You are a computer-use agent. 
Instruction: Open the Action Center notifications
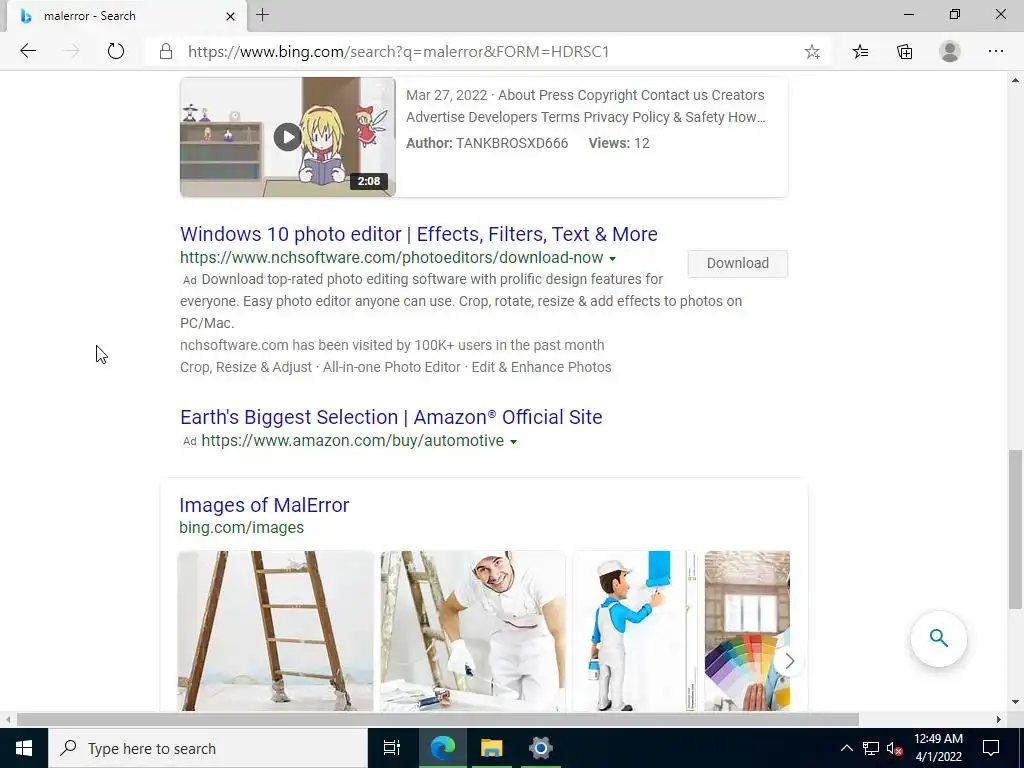click(991, 748)
